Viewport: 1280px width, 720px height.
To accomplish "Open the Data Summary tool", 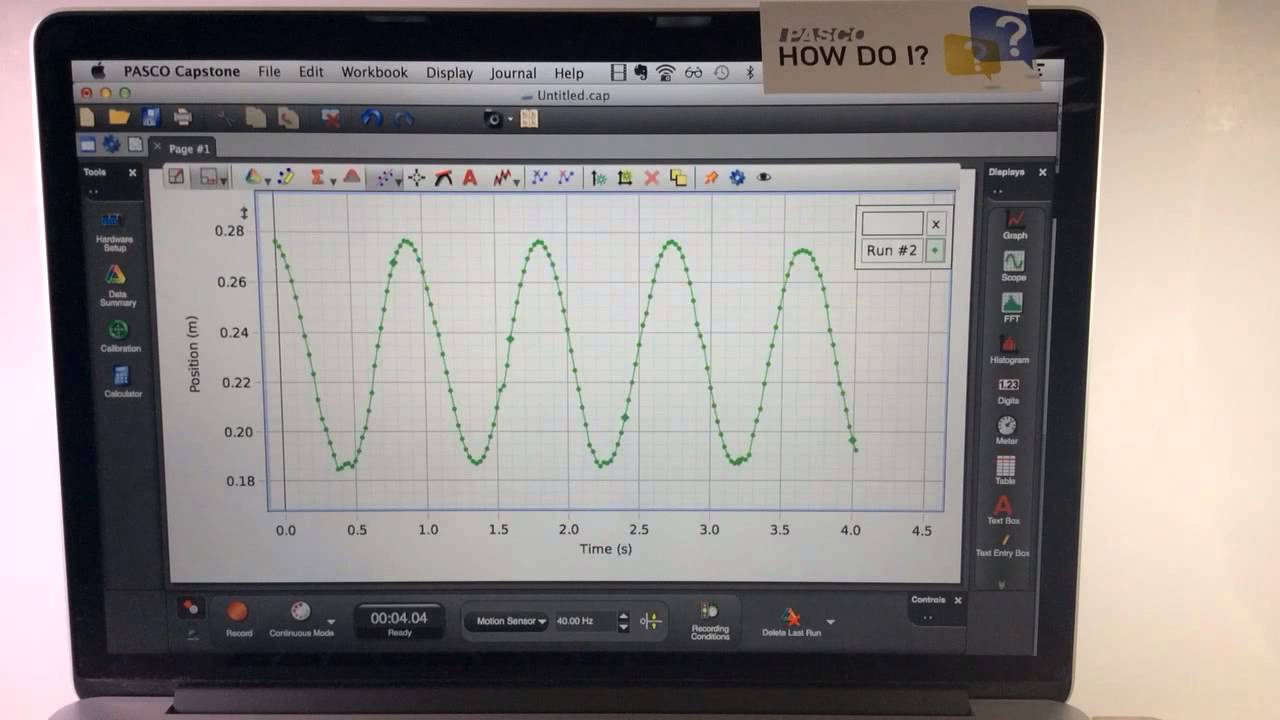I will tap(116, 284).
